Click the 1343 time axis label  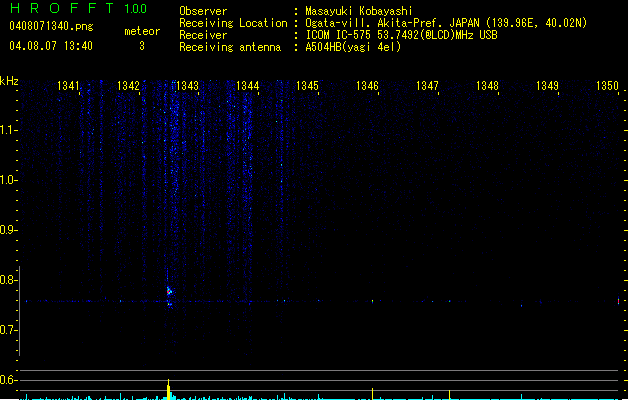coord(188,86)
